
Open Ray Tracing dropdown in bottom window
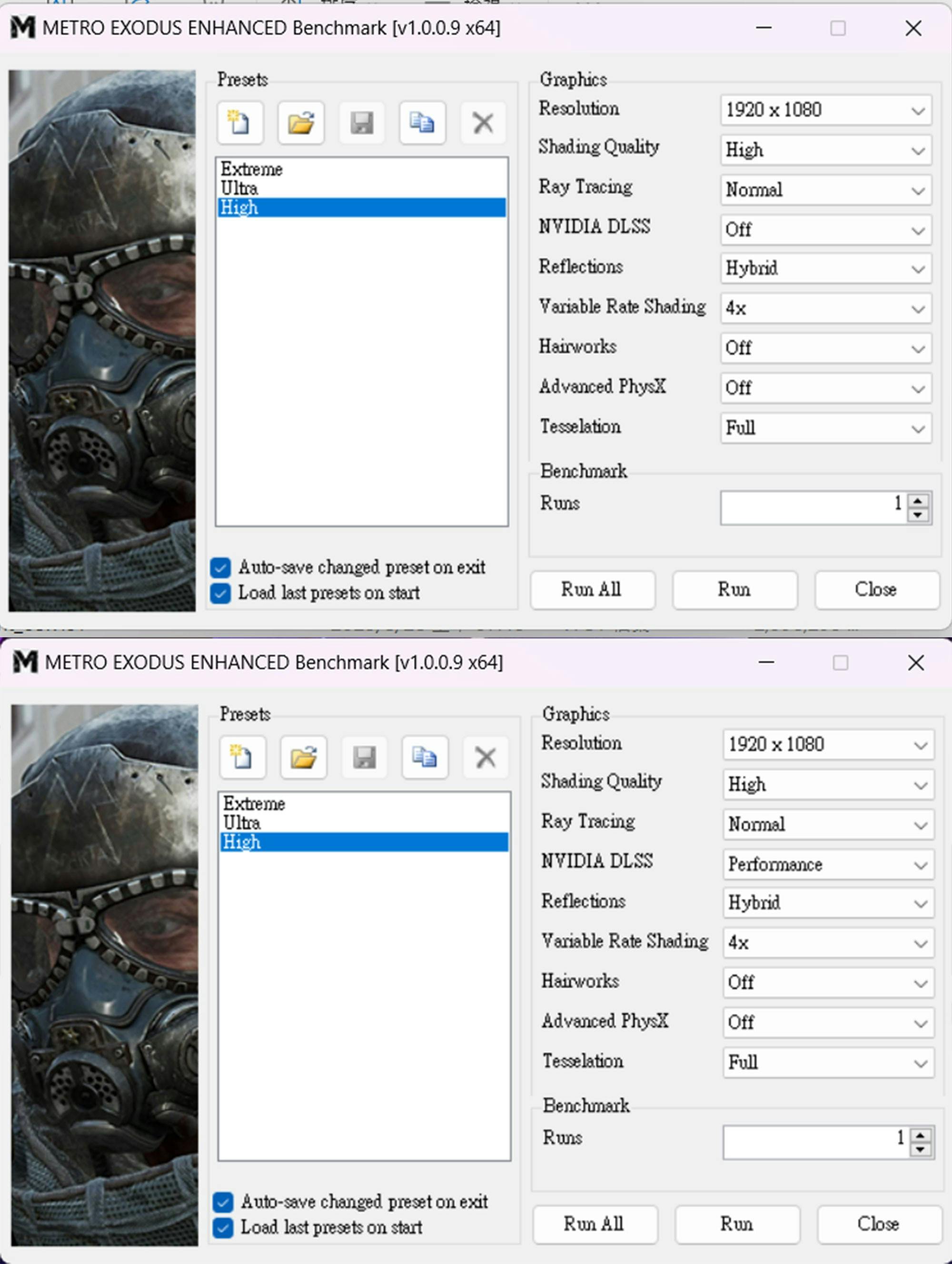(828, 825)
